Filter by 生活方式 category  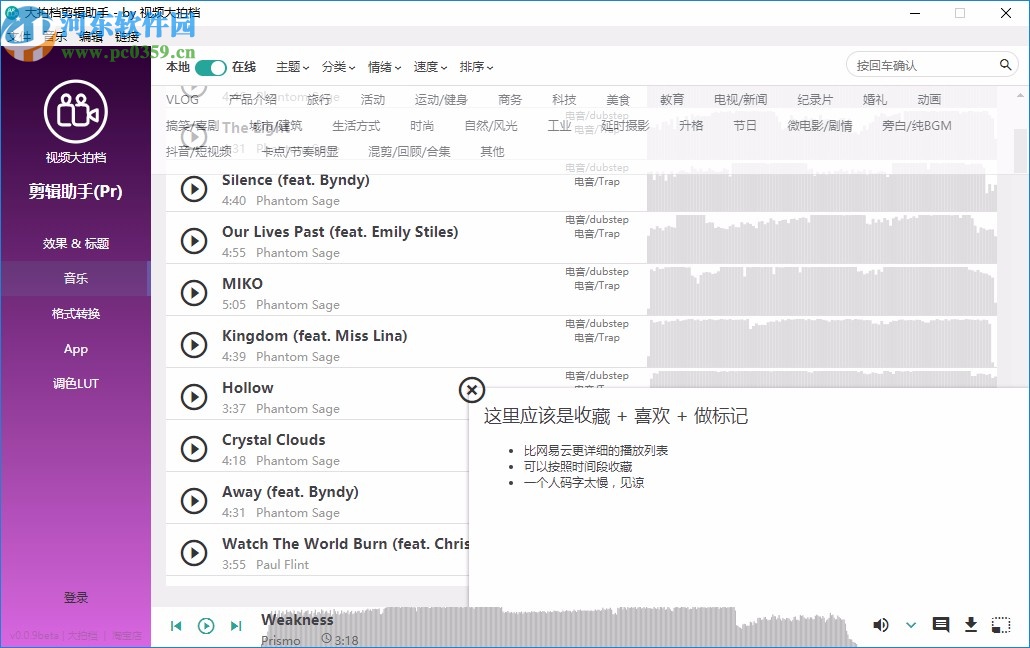[356, 126]
